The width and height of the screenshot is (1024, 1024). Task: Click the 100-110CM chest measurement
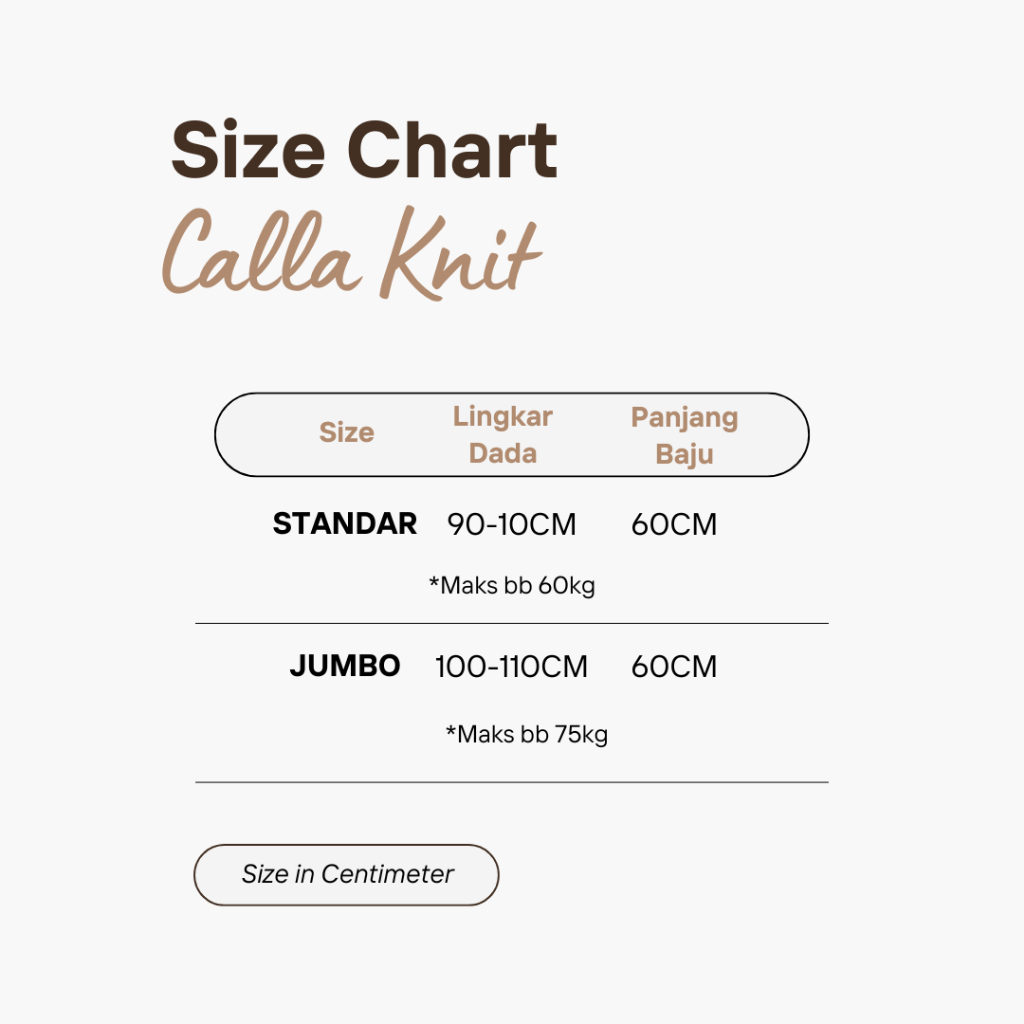tap(511, 667)
